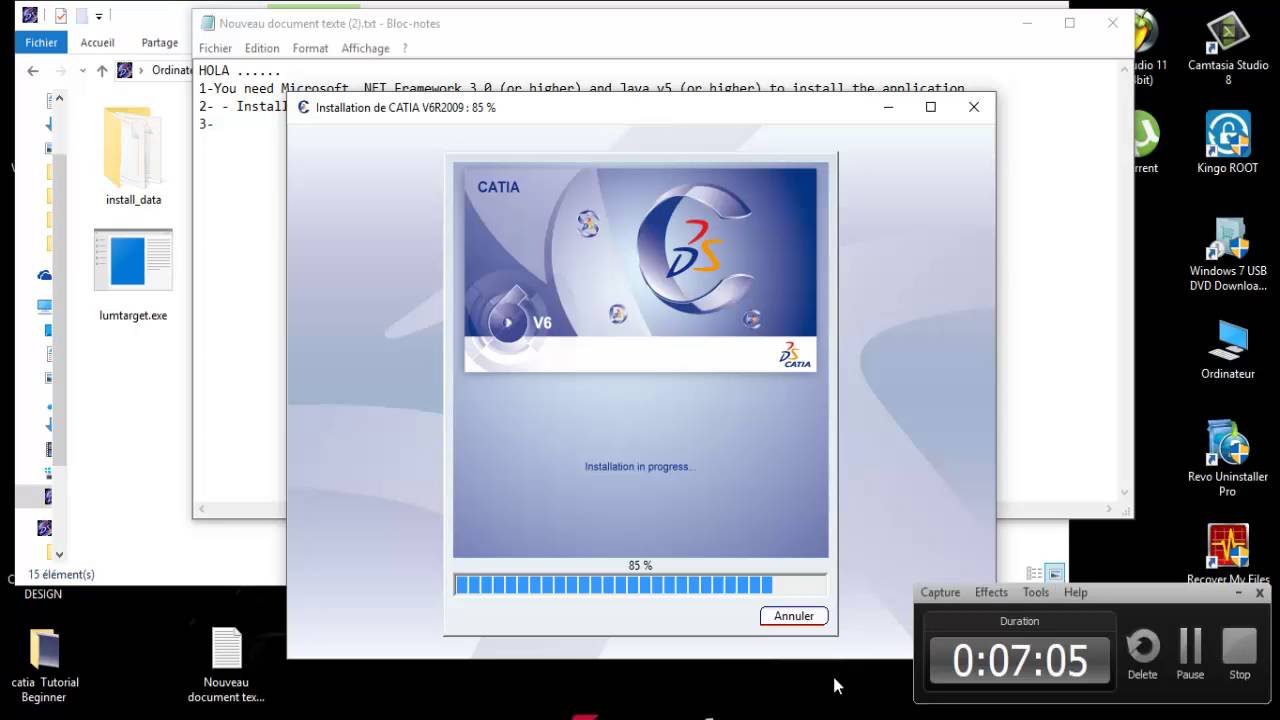Open Kingo ROOT desktop shortcut

click(x=1228, y=142)
